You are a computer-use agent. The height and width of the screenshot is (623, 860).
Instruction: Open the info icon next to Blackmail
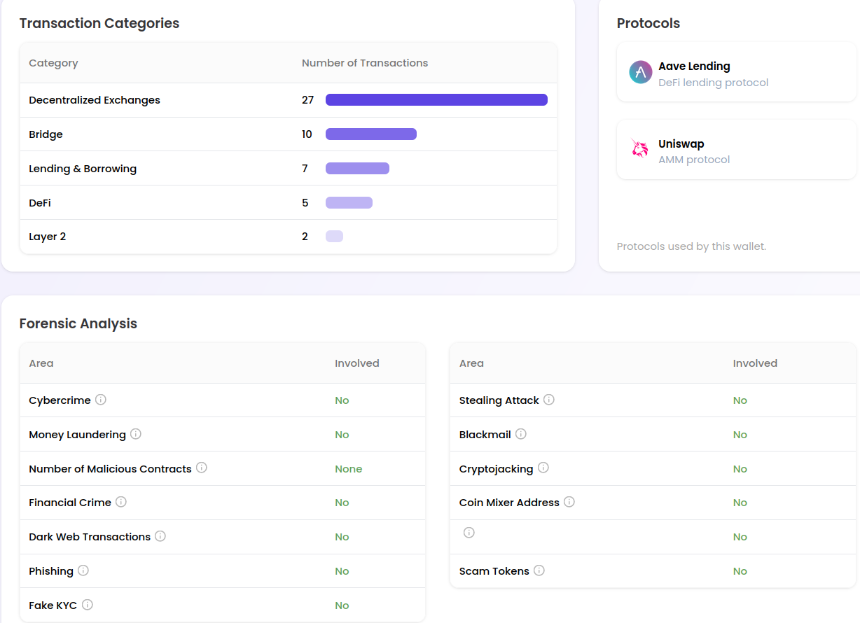pyautogui.click(x=520, y=434)
